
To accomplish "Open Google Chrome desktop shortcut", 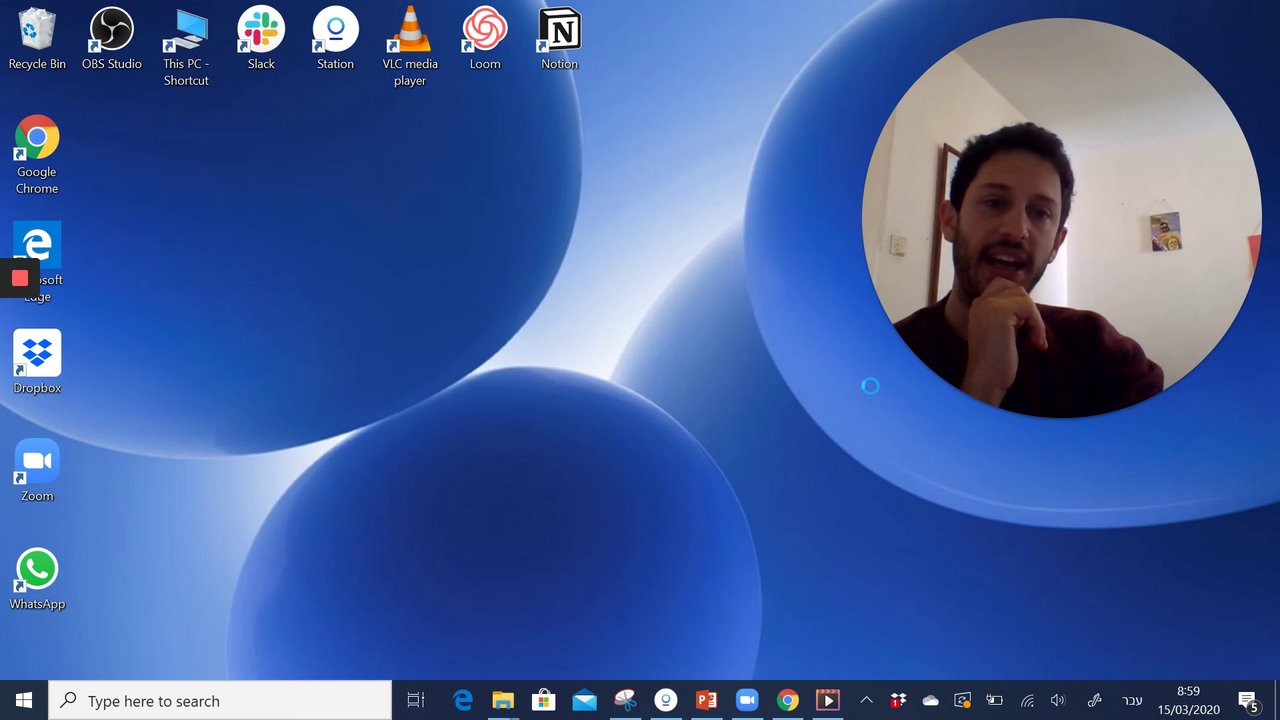I will 37,139.
